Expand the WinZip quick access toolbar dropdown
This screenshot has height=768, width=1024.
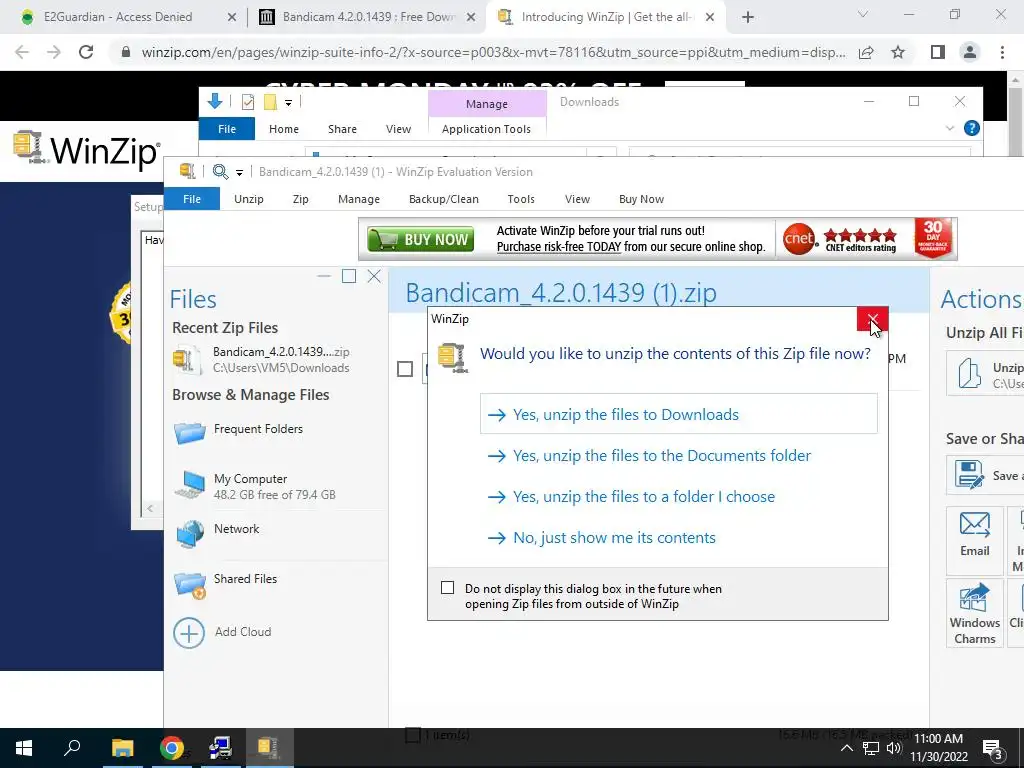click(x=240, y=172)
